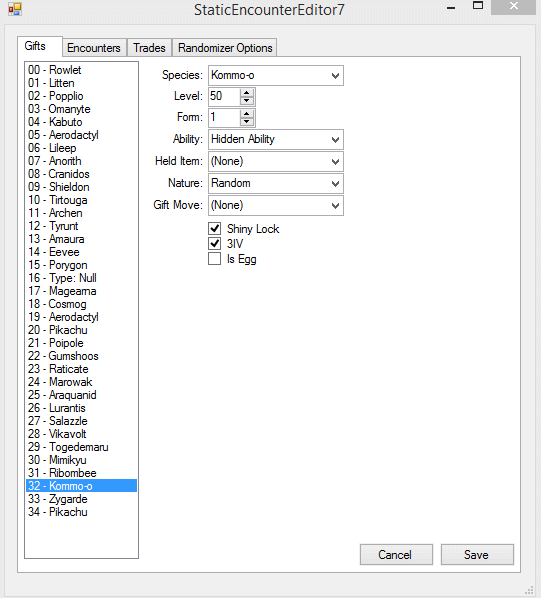541x598 pixels.
Task: Select 03 - Omanyte entry
Action: (x=81, y=109)
